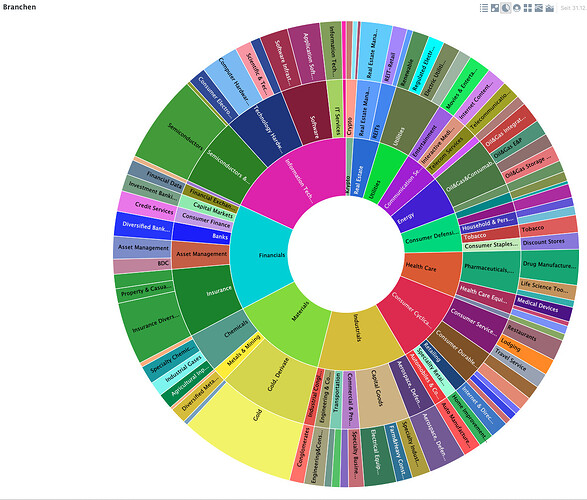Image resolution: width=587 pixels, height=500 pixels.
Task: Show the line chart view icon
Action: tap(539, 8)
